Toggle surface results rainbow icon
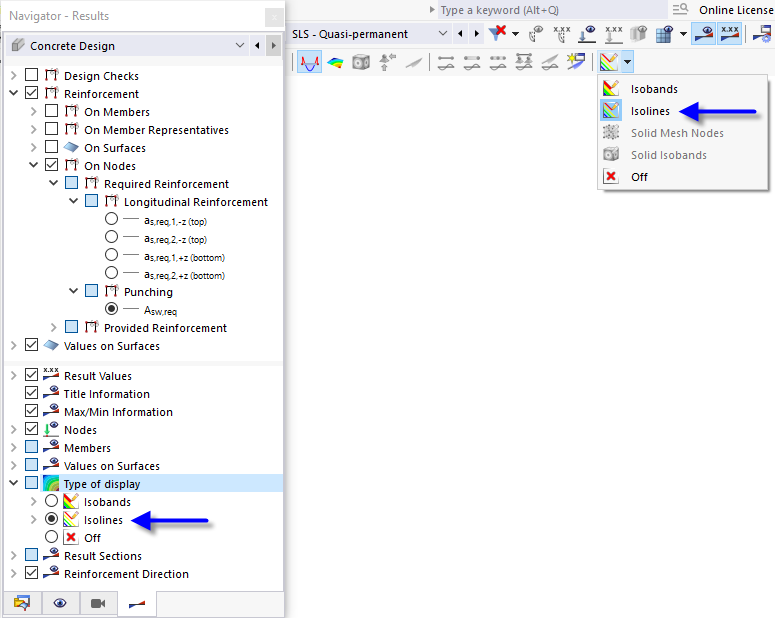 click(x=336, y=62)
